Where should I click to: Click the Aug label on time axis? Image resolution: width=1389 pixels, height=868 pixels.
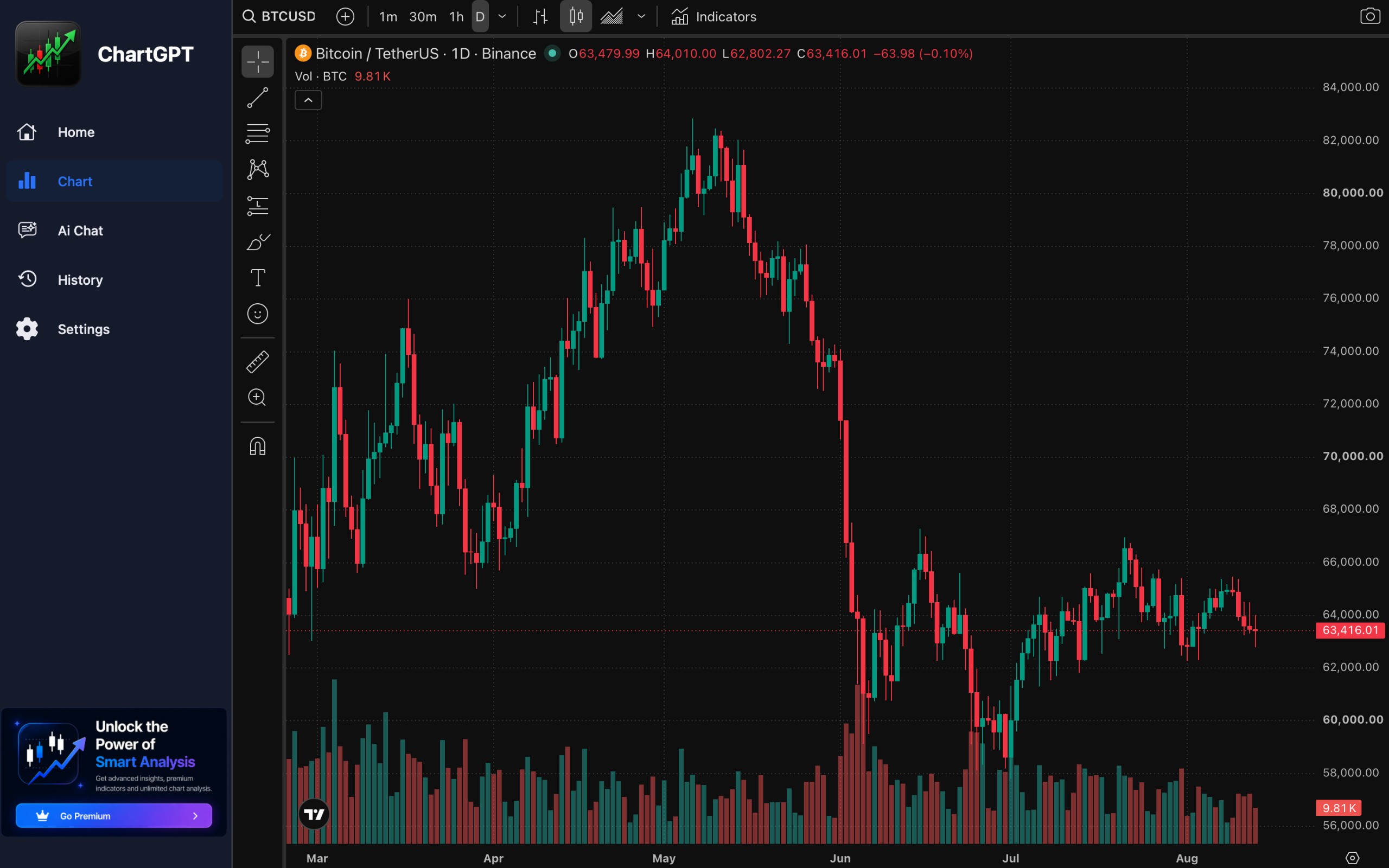(1187, 858)
